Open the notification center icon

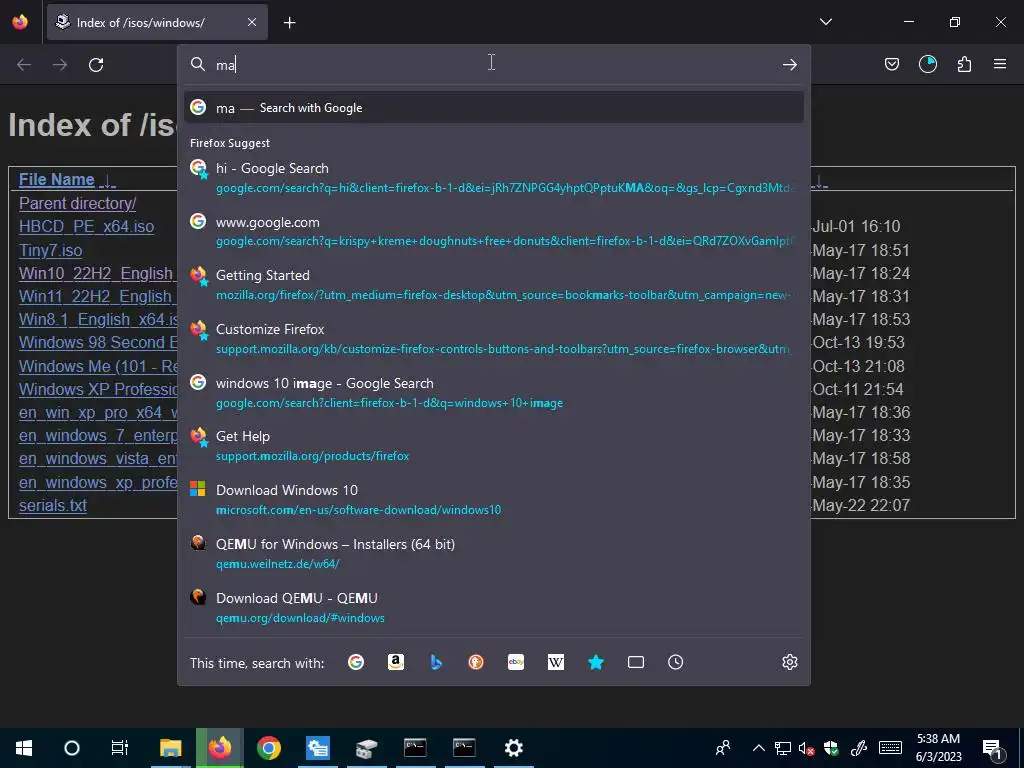point(993,748)
